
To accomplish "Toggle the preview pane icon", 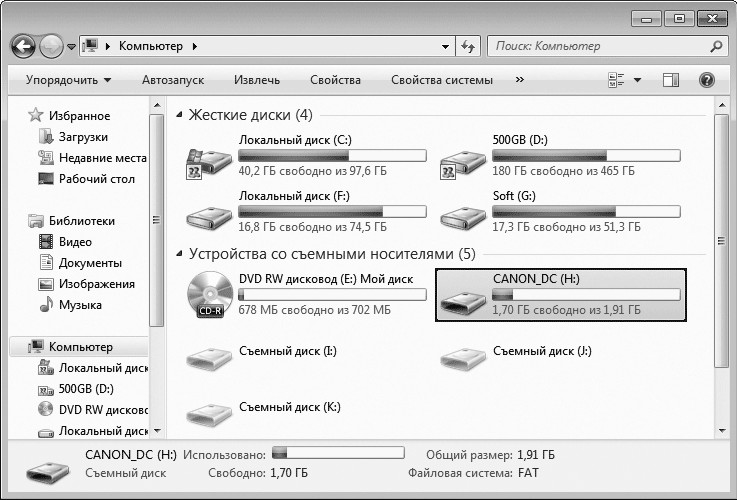I will 671,80.
